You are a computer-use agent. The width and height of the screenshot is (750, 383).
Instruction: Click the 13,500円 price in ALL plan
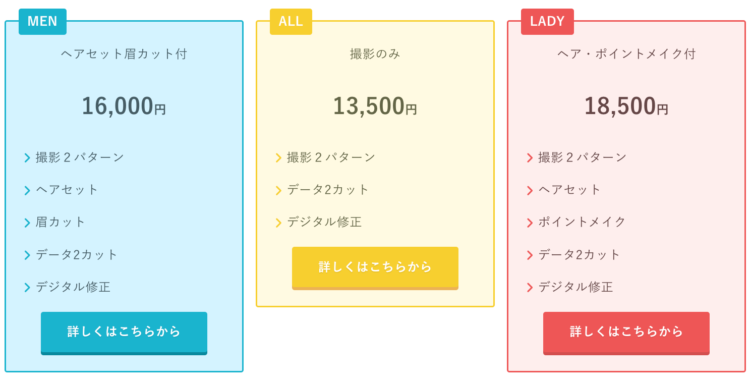click(x=375, y=106)
